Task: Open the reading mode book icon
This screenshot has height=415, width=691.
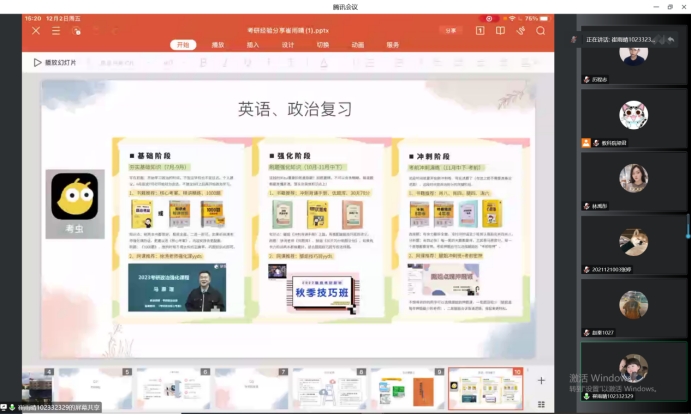Action: pyautogui.click(x=500, y=31)
